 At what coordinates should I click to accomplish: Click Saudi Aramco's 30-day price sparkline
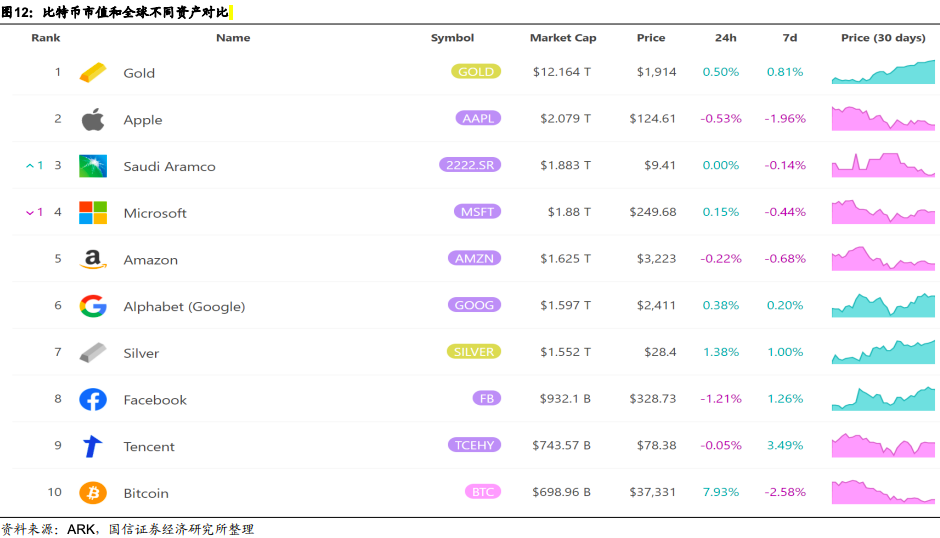pos(883,165)
